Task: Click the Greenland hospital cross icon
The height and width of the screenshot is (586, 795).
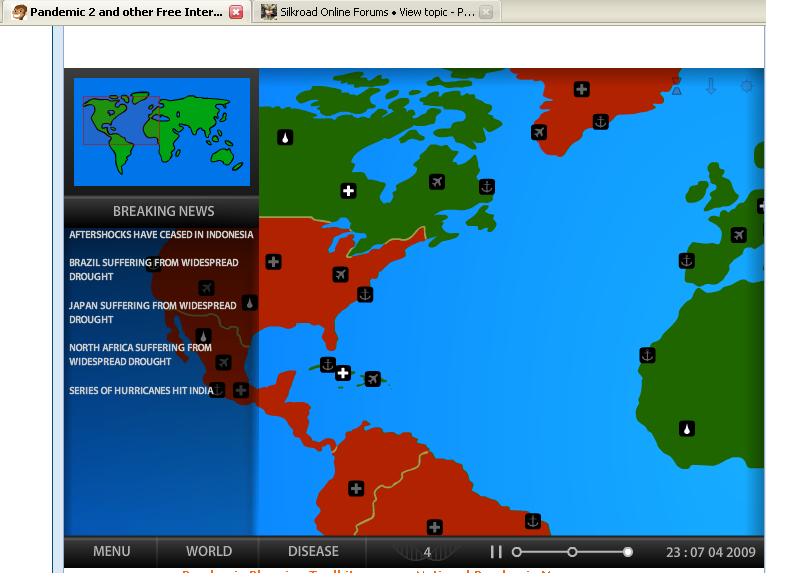Action: [581, 90]
